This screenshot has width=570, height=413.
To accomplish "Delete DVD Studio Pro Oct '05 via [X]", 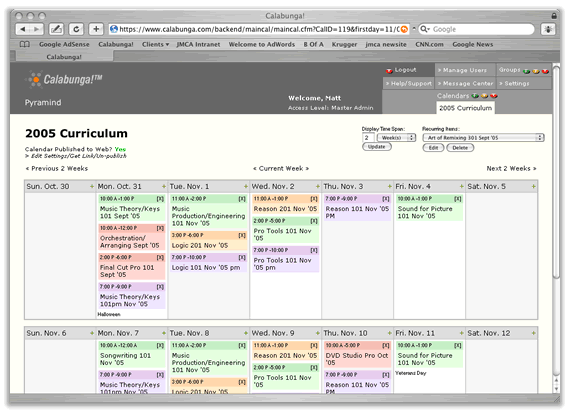I will 386,345.
